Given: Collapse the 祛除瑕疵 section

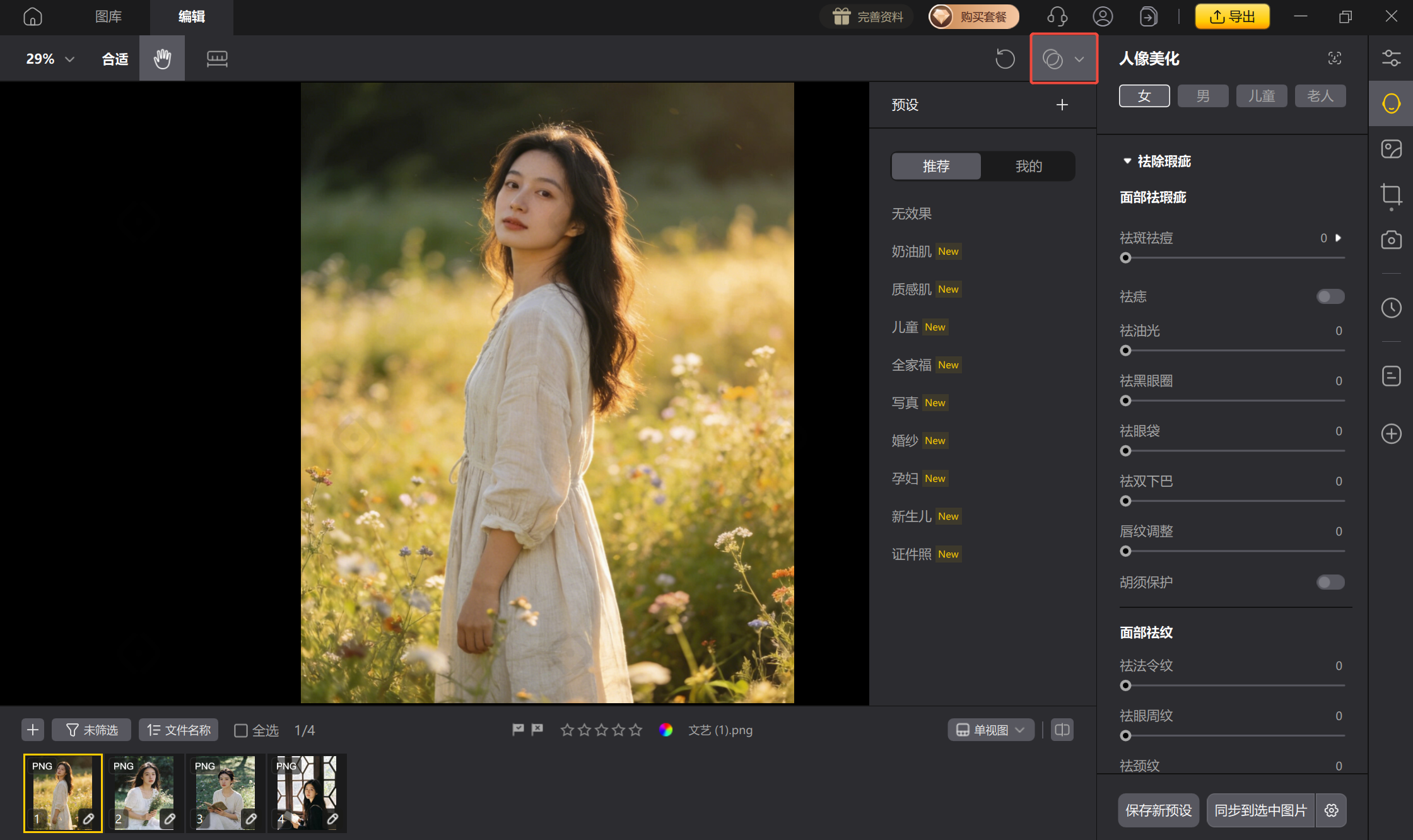Looking at the screenshot, I should coord(1127,161).
